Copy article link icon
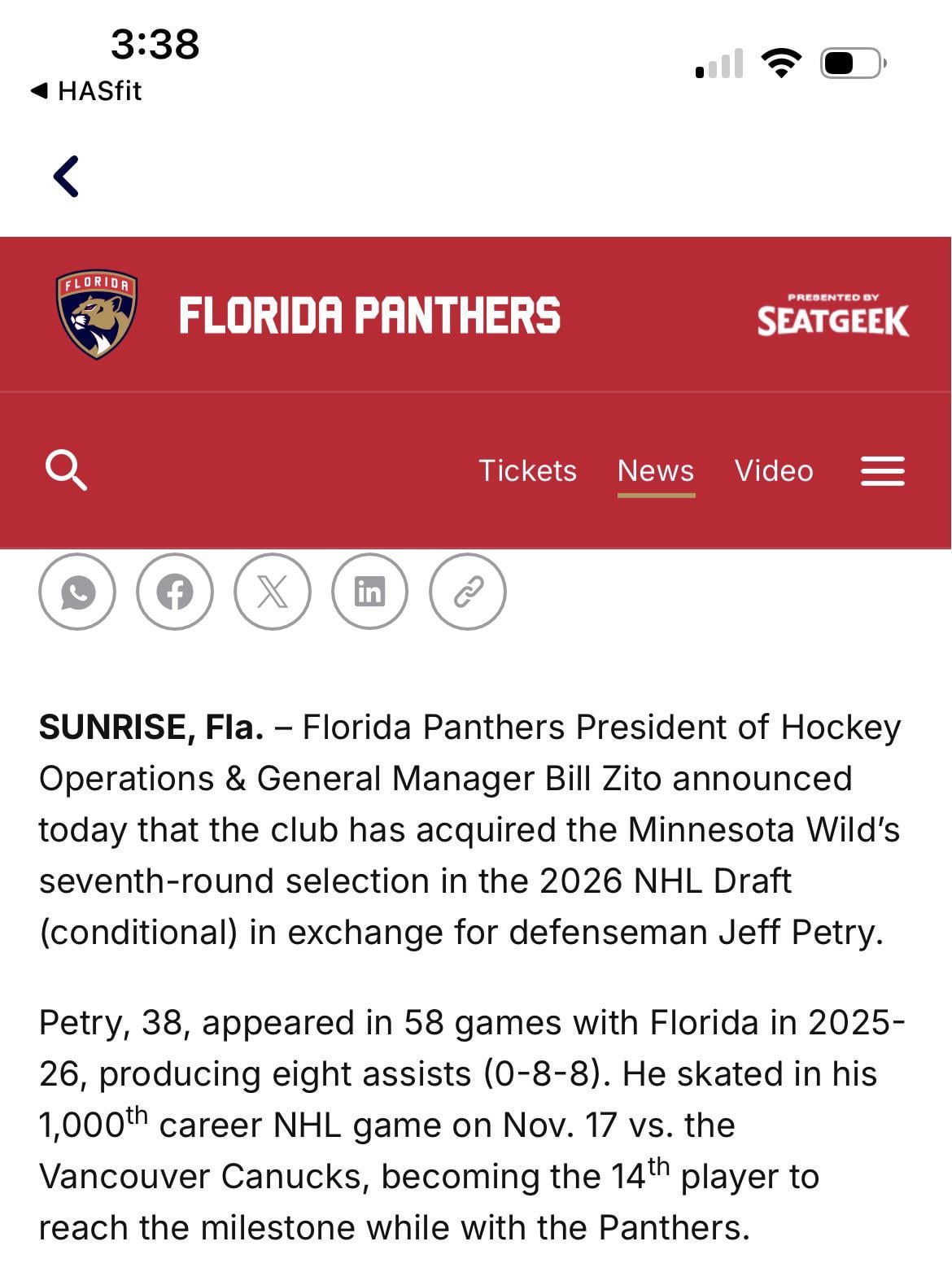 tap(468, 592)
